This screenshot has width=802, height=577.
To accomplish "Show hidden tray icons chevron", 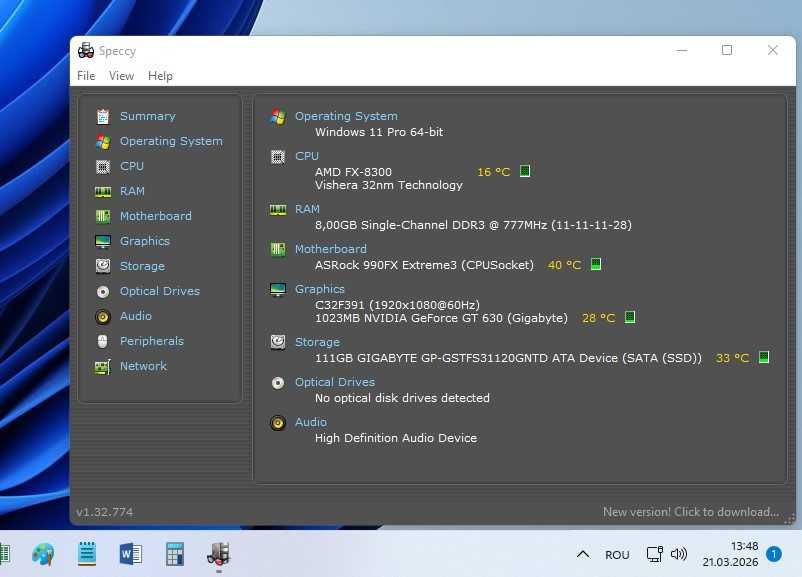I will [x=583, y=554].
